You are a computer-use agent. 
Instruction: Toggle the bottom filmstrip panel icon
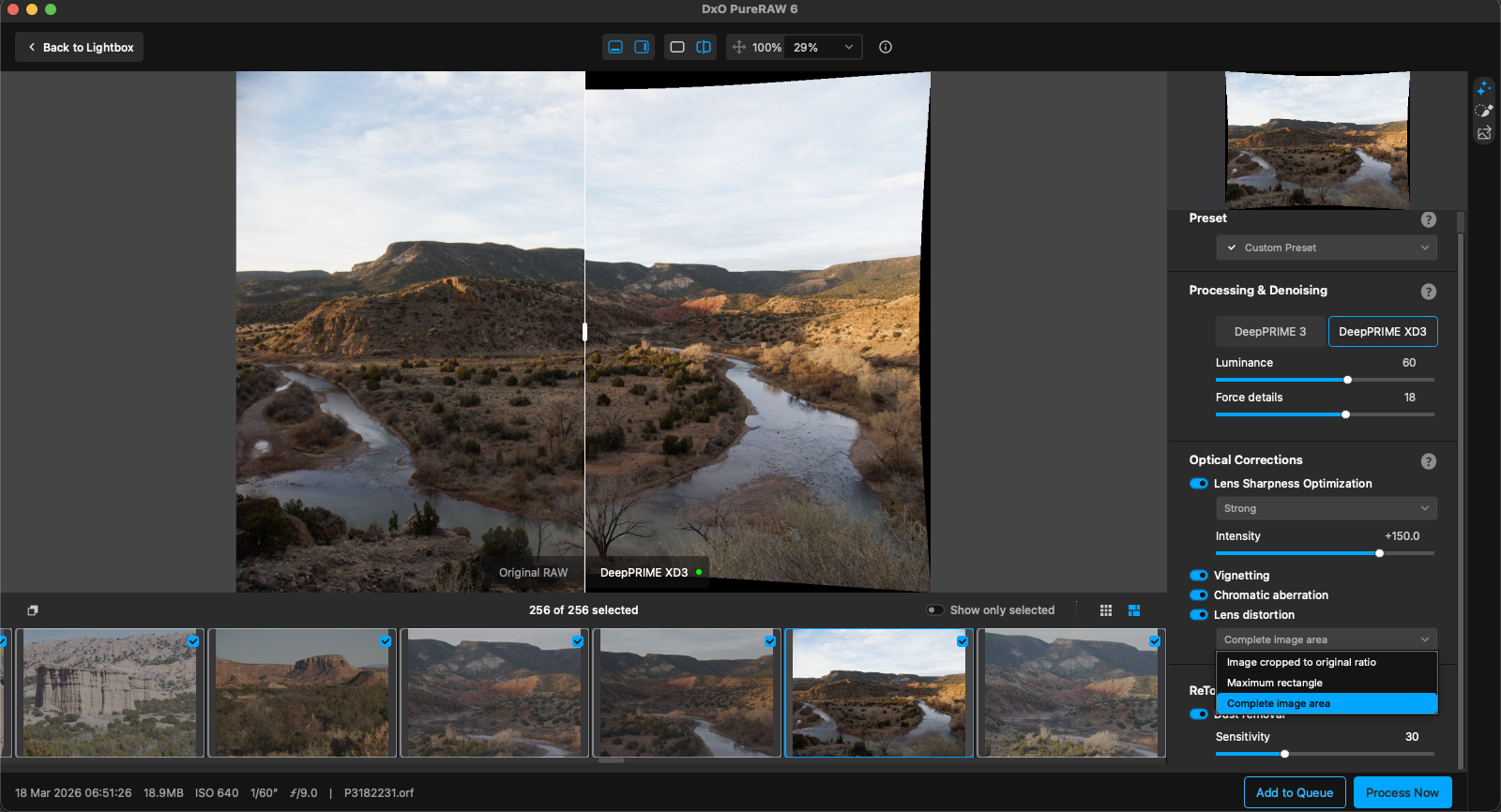[615, 47]
